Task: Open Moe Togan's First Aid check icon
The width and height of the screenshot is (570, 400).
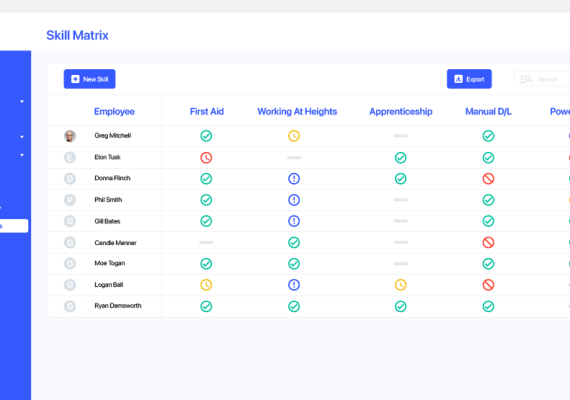Action: tap(206, 264)
